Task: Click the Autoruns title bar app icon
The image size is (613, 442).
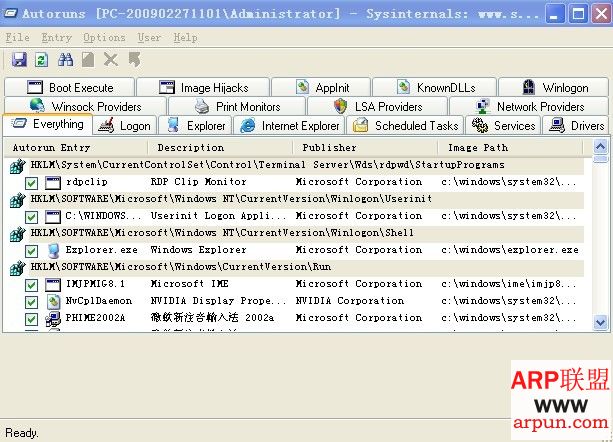Action: (11, 13)
